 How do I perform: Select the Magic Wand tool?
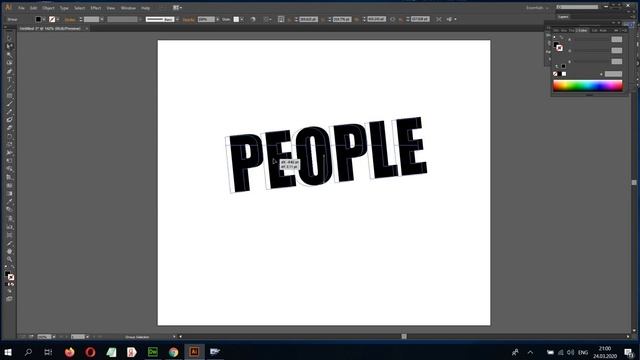tap(9, 54)
